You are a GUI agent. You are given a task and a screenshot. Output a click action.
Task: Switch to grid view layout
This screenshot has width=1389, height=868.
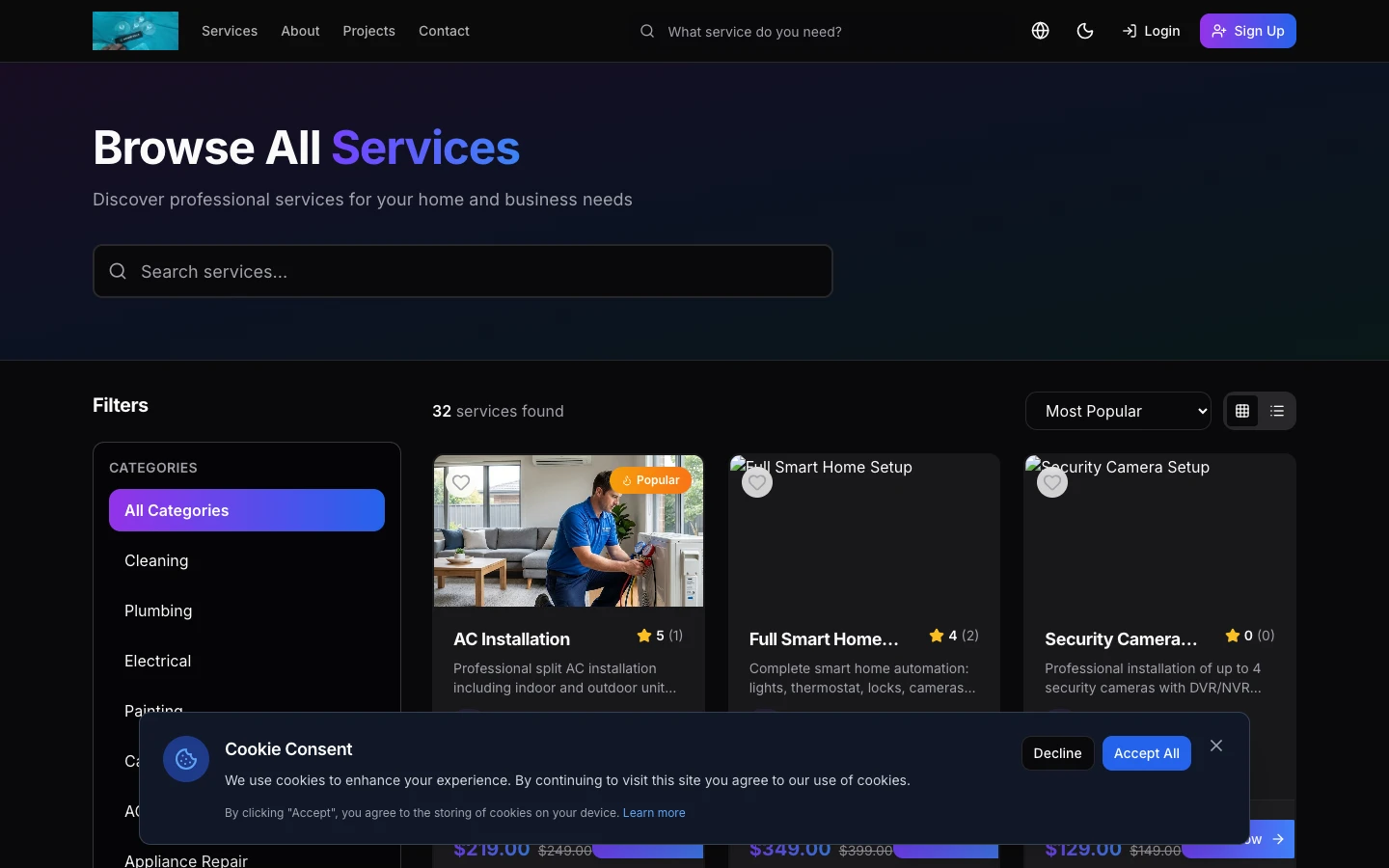click(1242, 411)
